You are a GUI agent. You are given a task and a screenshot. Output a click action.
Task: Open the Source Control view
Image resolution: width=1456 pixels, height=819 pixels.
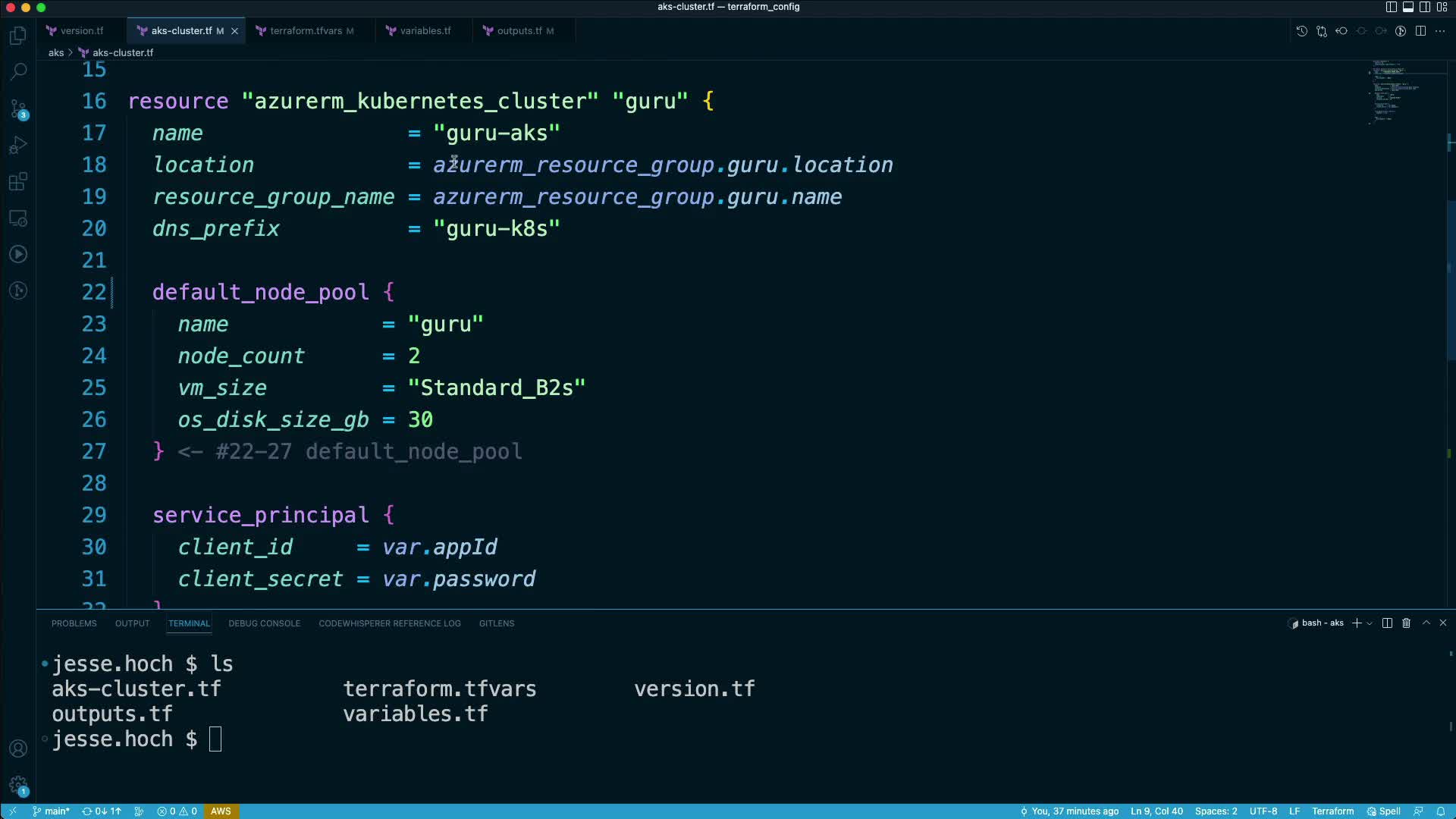coord(18,108)
